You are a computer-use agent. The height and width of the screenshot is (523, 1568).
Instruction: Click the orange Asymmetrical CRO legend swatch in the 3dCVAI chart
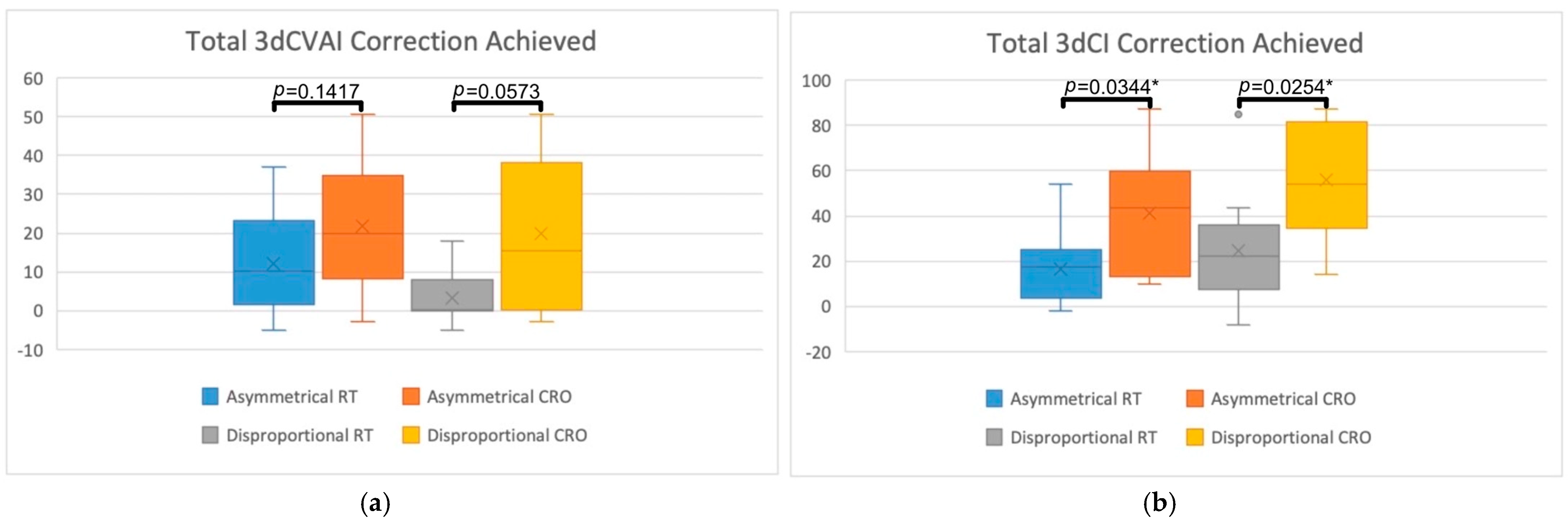click(411, 396)
